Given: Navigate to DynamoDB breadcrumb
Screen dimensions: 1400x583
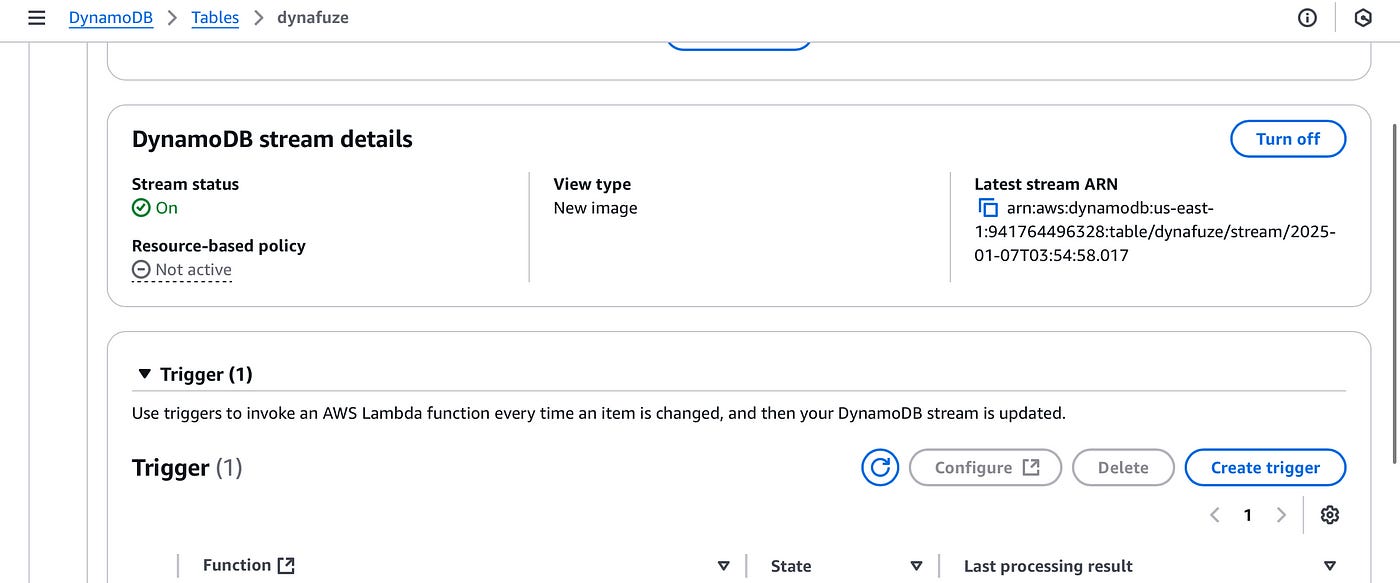Looking at the screenshot, I should pos(111,18).
